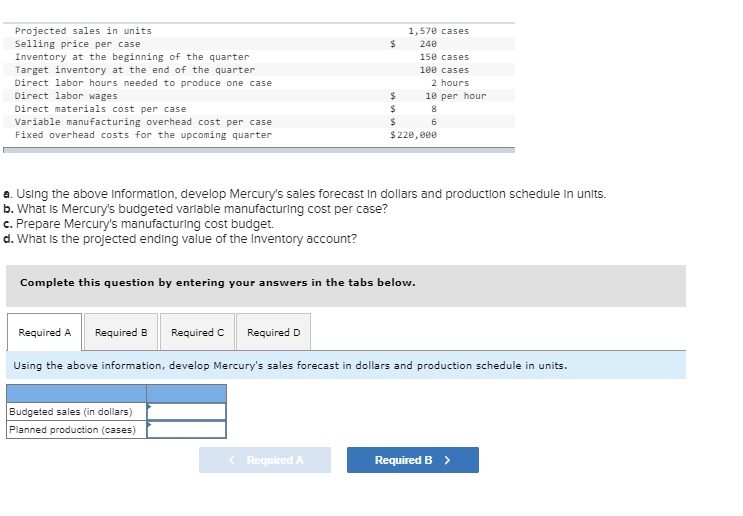Click the Planned production (cases) input field
Screen dimensions: 743x516
pos(186,430)
